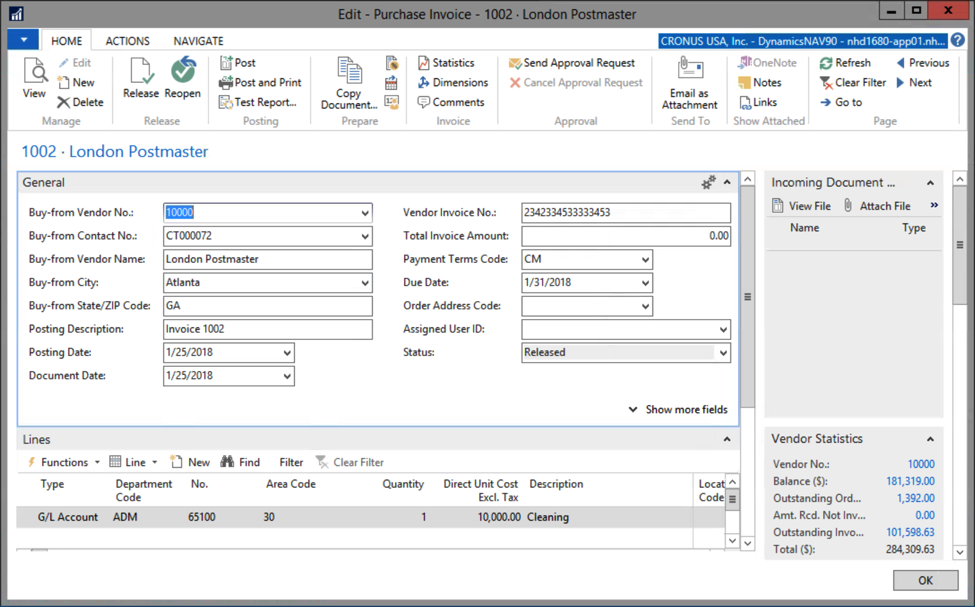
Task: Open Due Date picker dropdown
Action: point(645,283)
